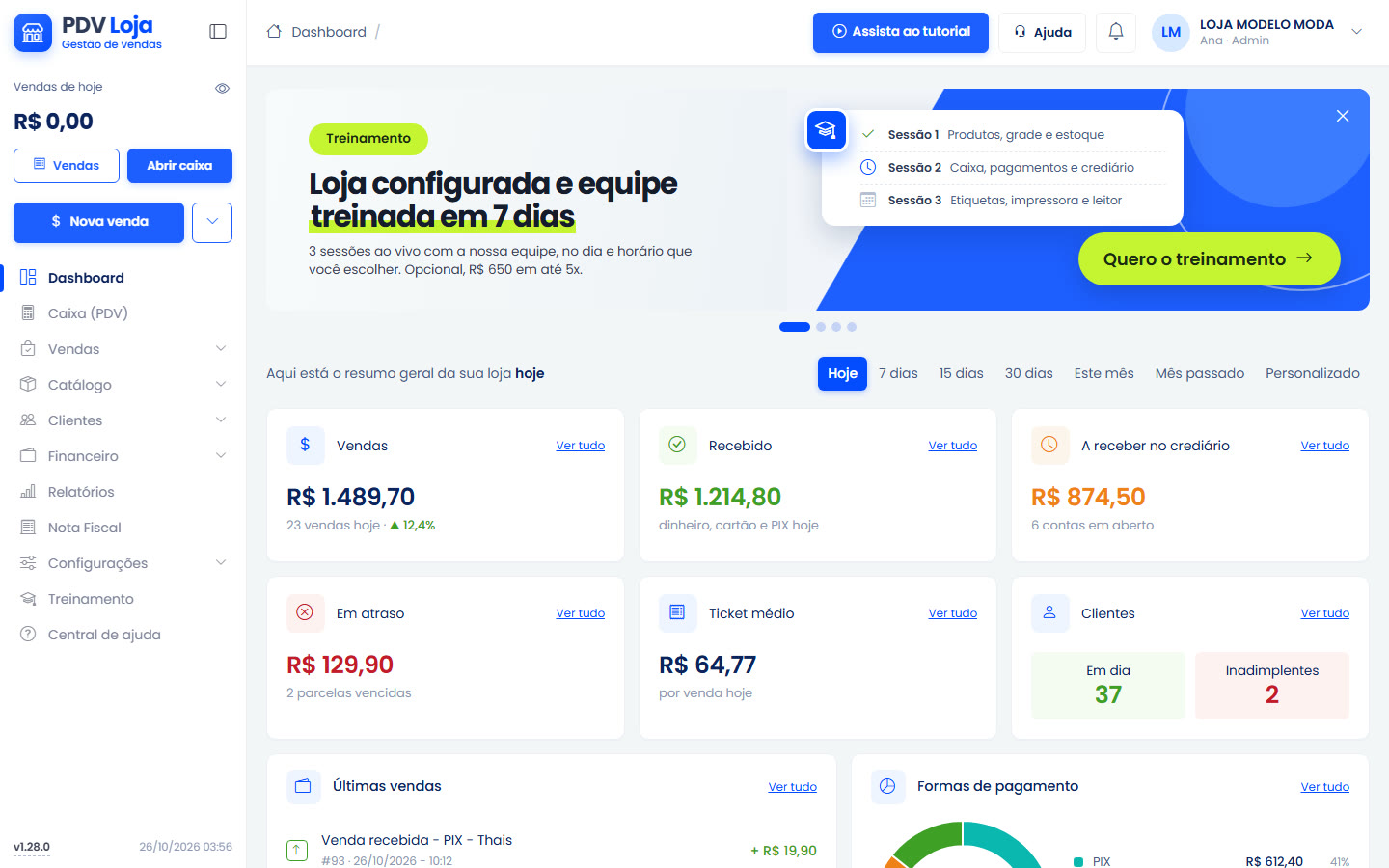Click Ver tudo on the Recebido card
Viewport: 1389px width, 868px height.
click(953, 446)
